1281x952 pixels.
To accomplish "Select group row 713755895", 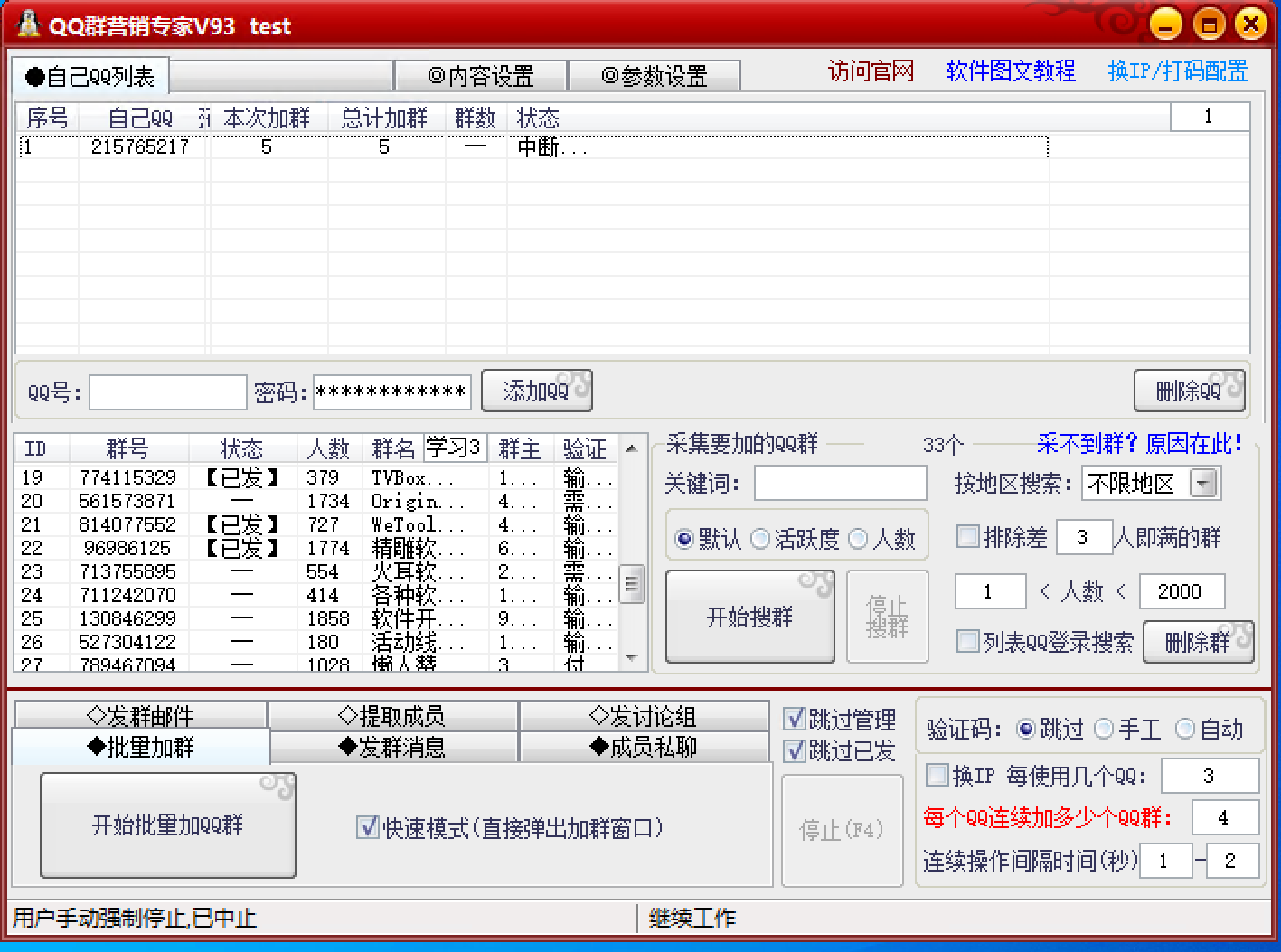I will click(x=316, y=571).
